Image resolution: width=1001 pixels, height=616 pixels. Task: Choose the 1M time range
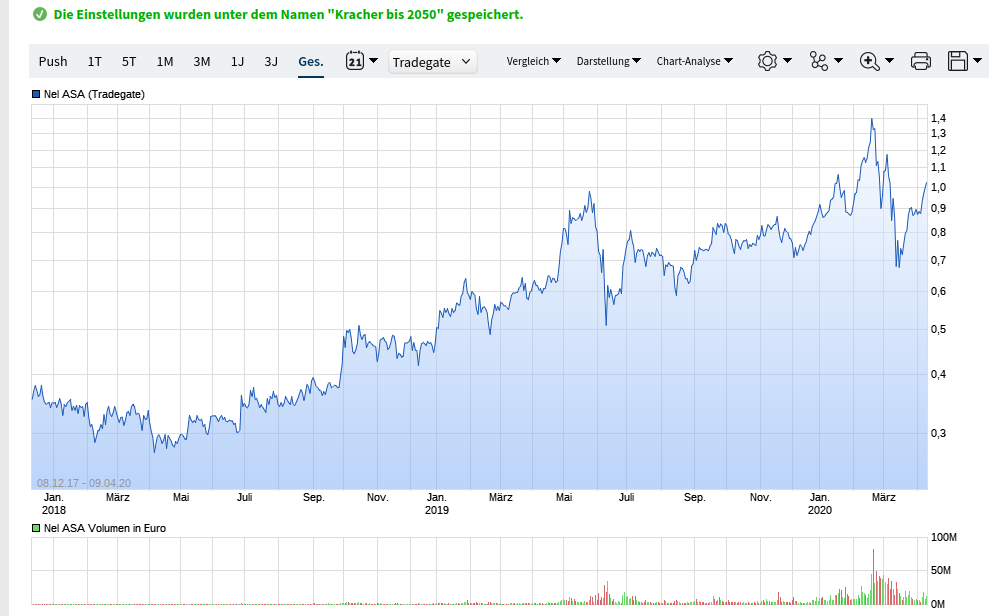(165, 61)
